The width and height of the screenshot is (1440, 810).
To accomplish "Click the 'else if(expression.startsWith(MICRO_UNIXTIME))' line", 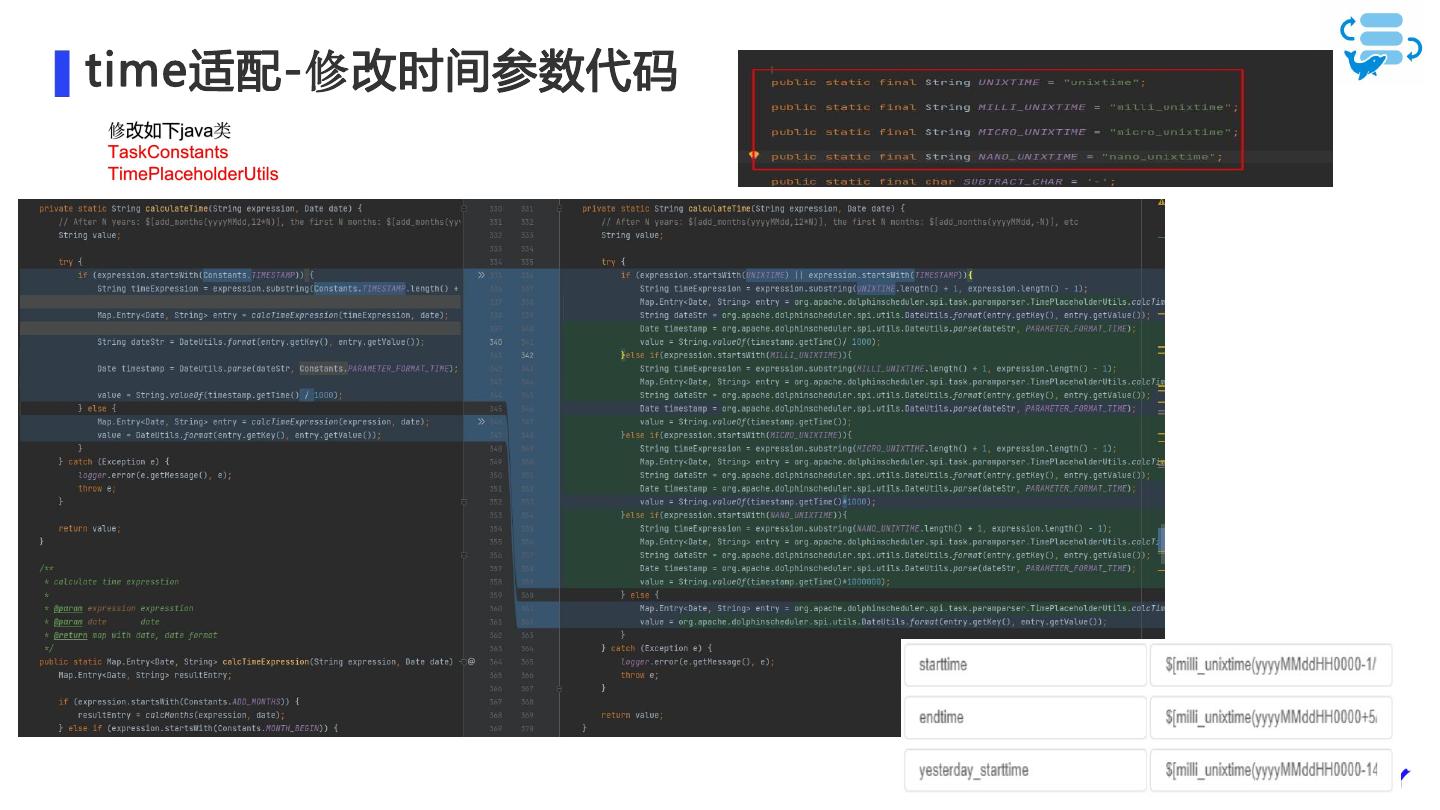I will [x=737, y=435].
